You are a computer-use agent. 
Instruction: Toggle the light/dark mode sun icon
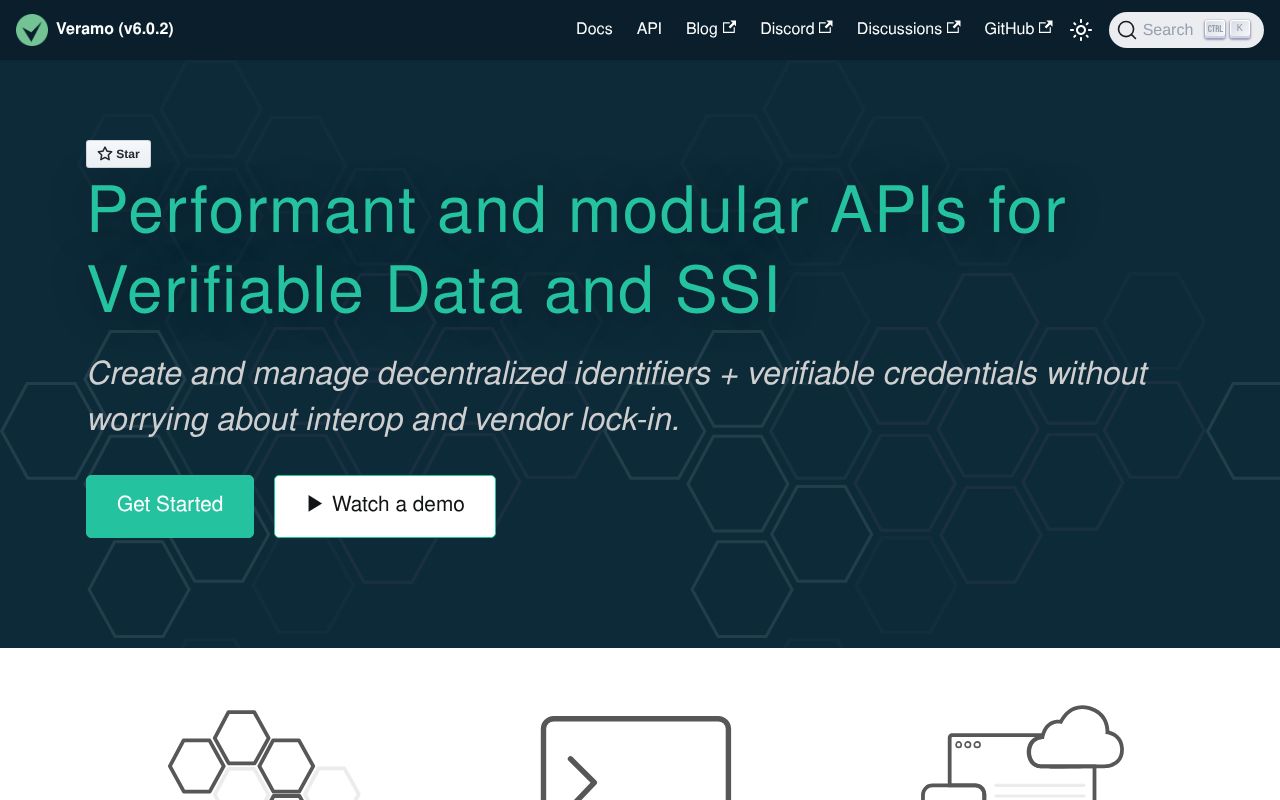(1080, 30)
